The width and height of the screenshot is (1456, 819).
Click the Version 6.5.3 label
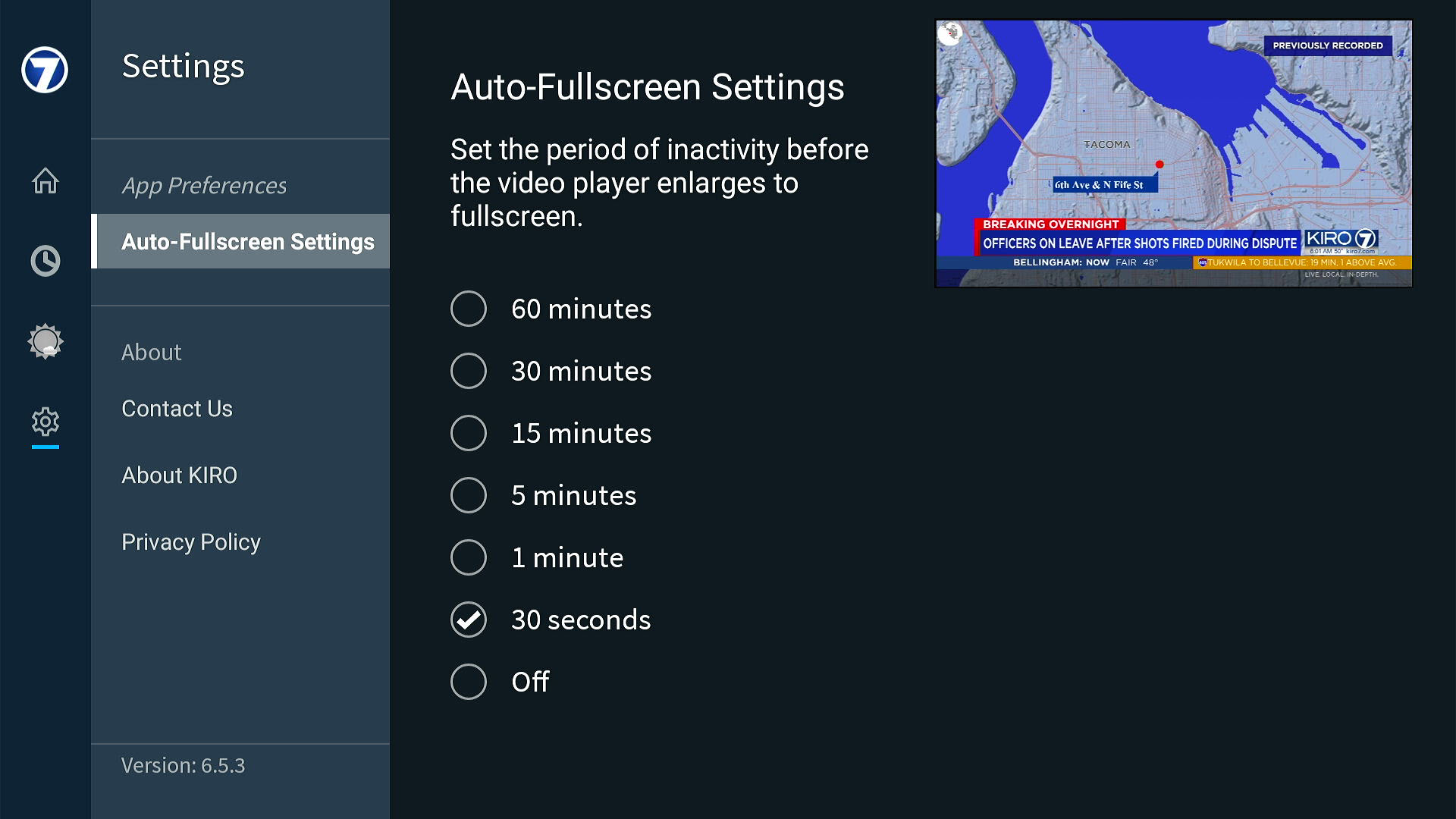(183, 766)
